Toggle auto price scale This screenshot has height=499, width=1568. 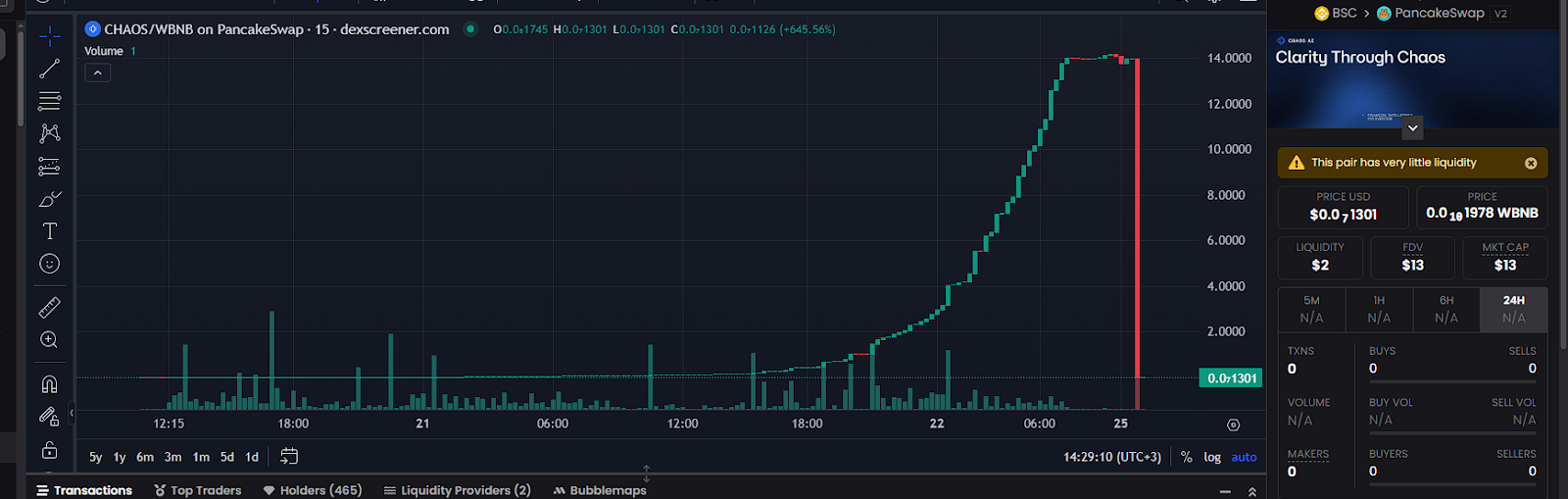(1244, 457)
